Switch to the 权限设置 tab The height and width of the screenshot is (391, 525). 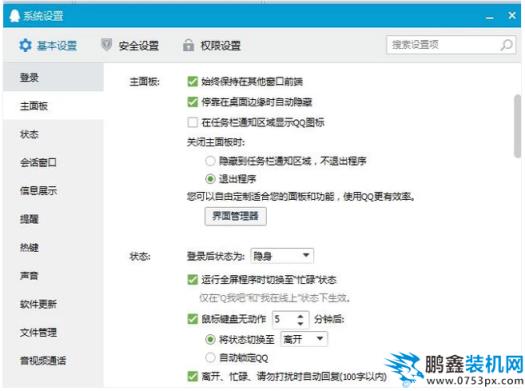[212, 45]
